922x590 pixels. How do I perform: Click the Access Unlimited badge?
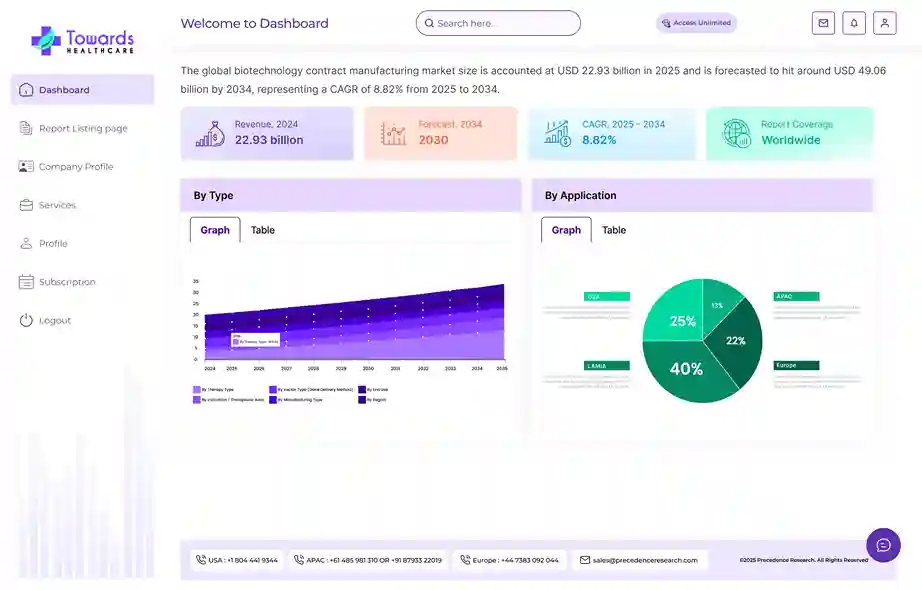pos(696,23)
